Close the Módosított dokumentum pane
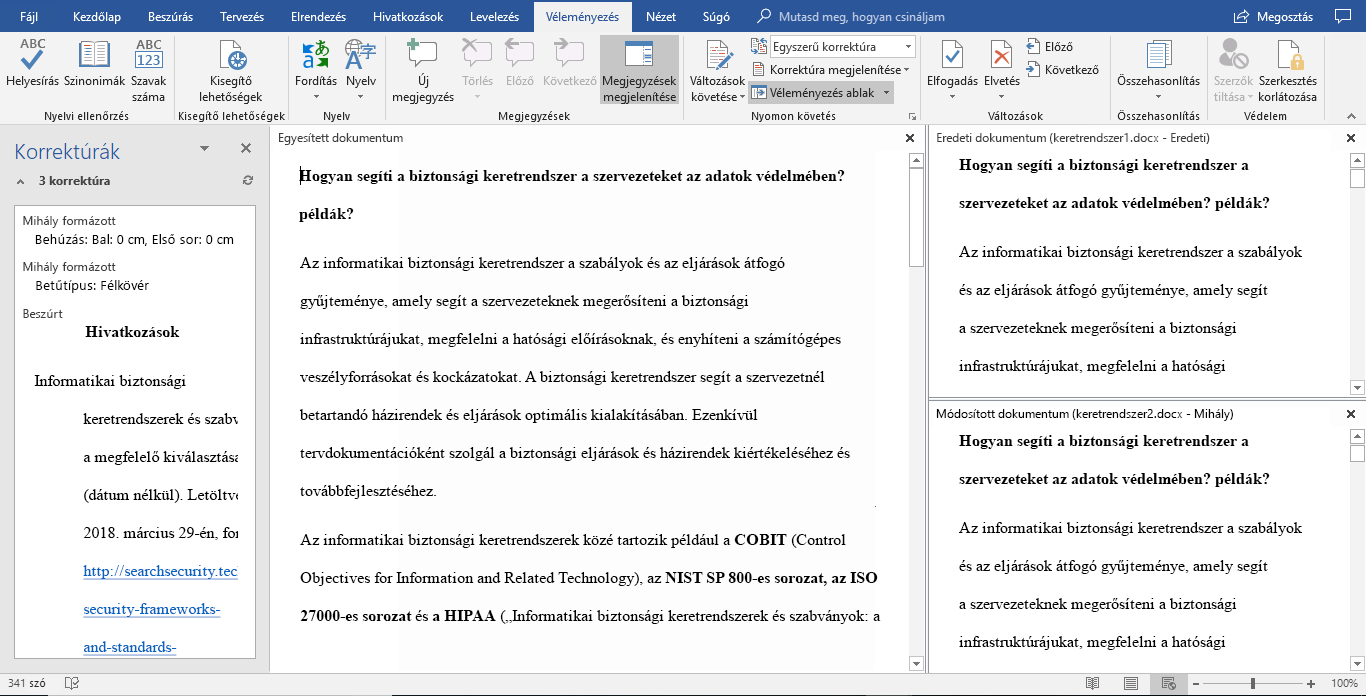This screenshot has width=1366, height=696. click(1351, 414)
